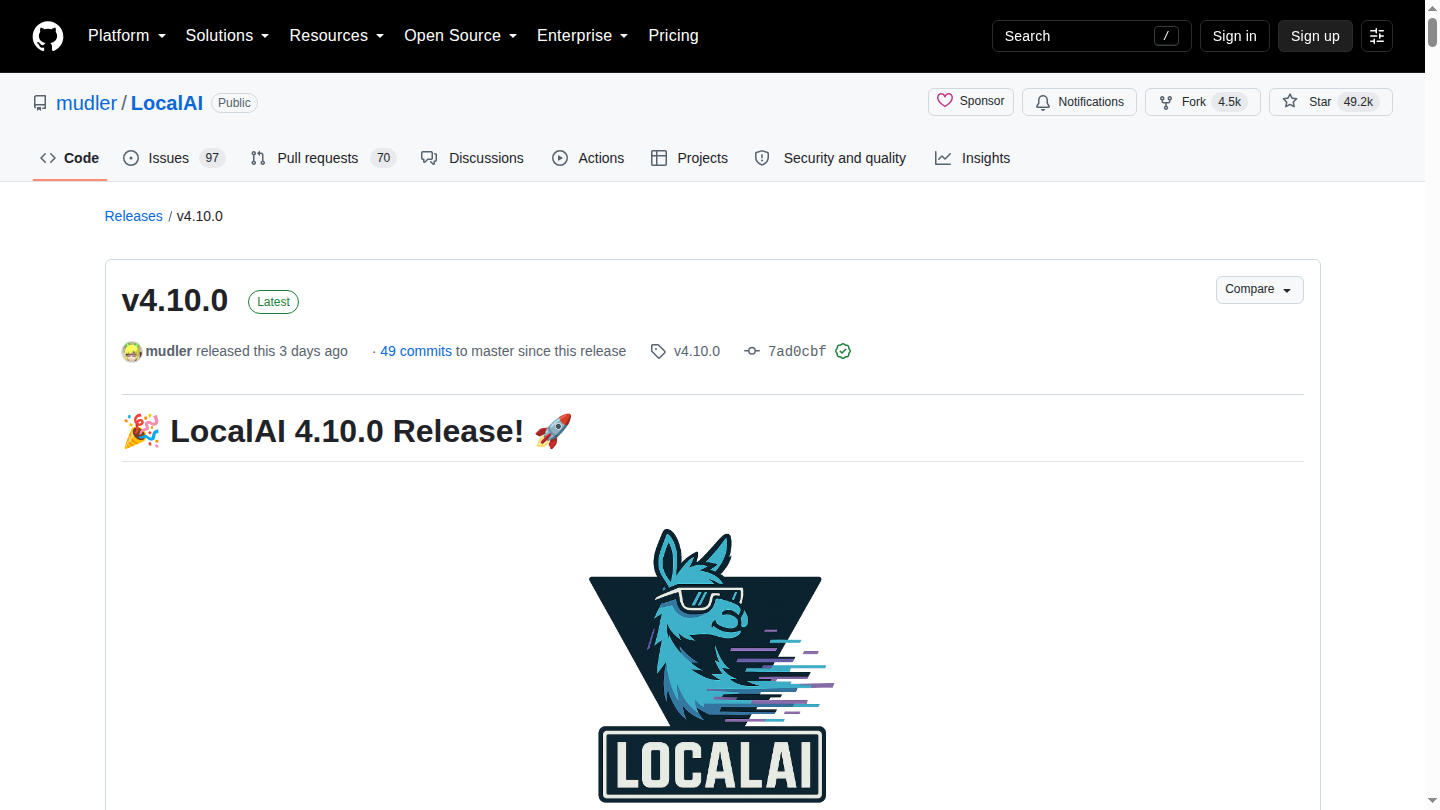Switch to the Issues tab
The height and width of the screenshot is (810, 1440).
coord(174,158)
